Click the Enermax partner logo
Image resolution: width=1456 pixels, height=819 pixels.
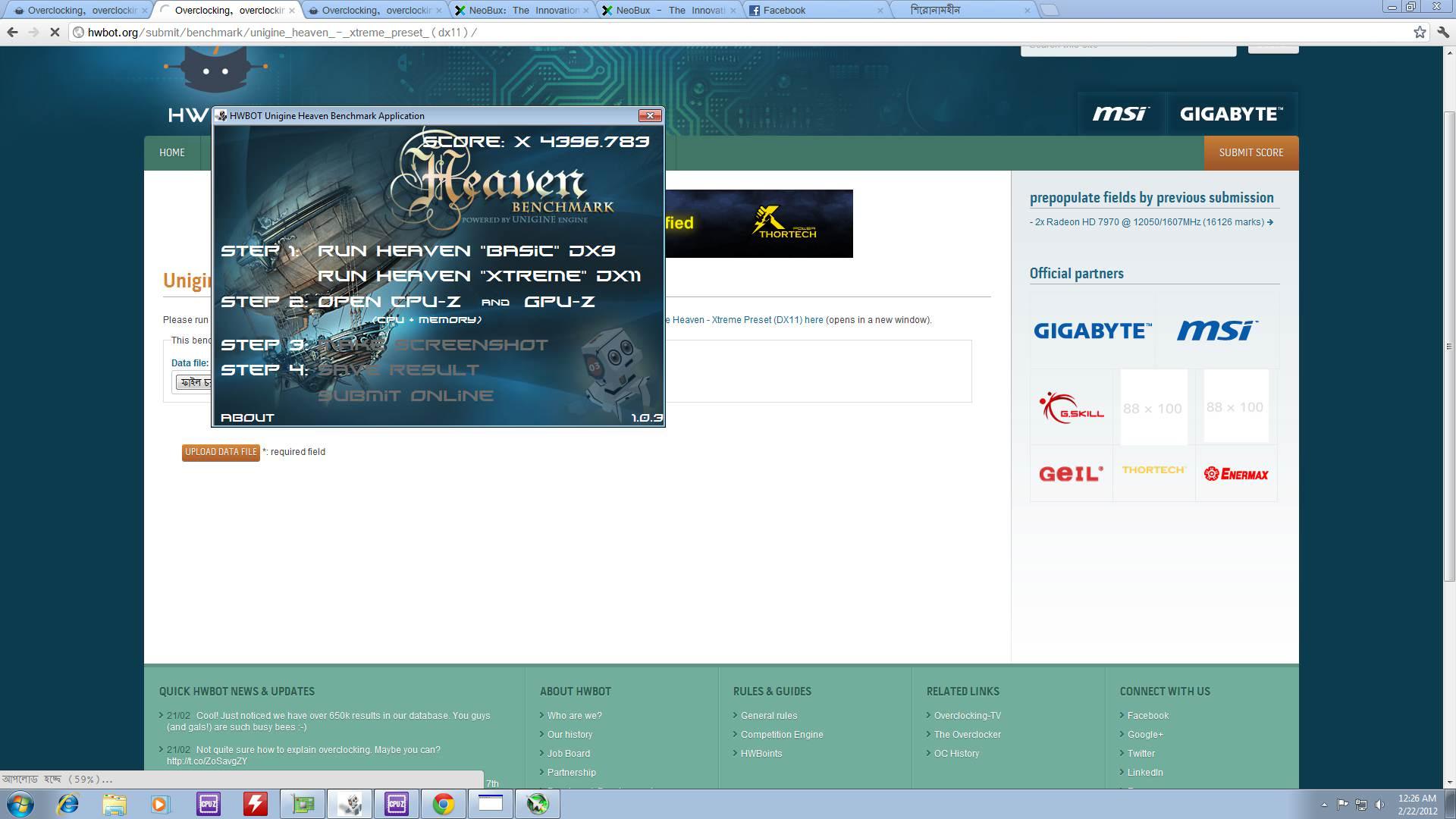[1236, 474]
